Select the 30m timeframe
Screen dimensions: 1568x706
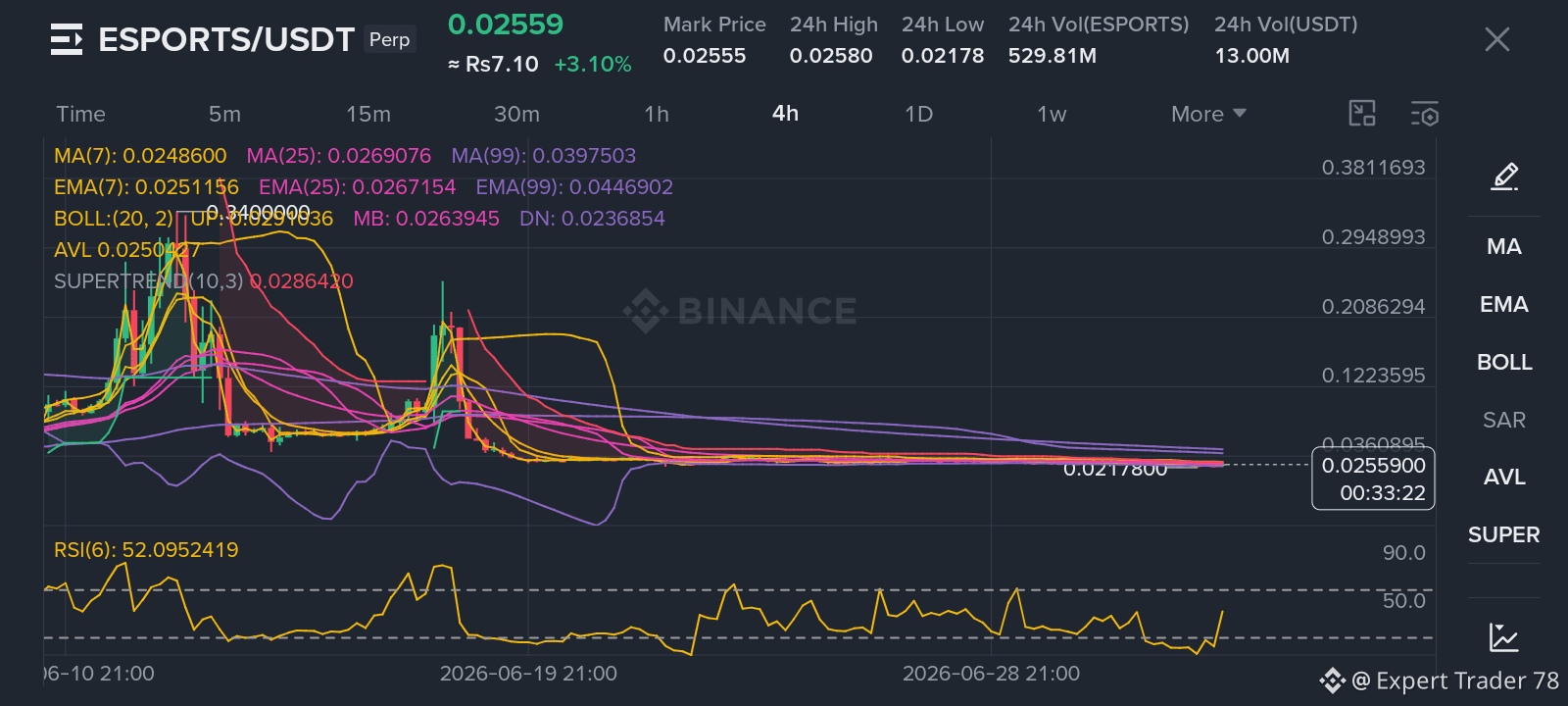516,114
